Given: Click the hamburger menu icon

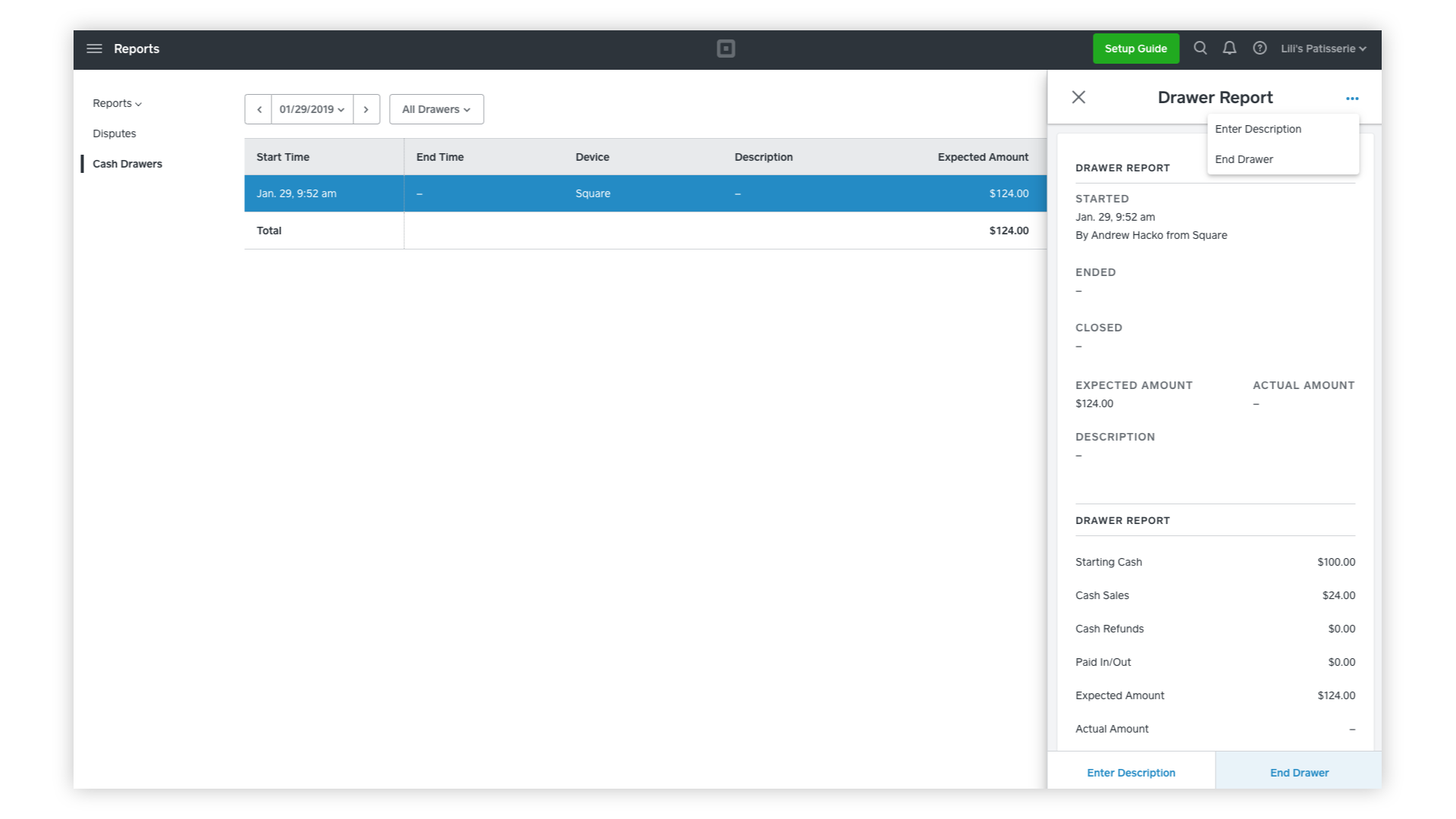Looking at the screenshot, I should [95, 48].
